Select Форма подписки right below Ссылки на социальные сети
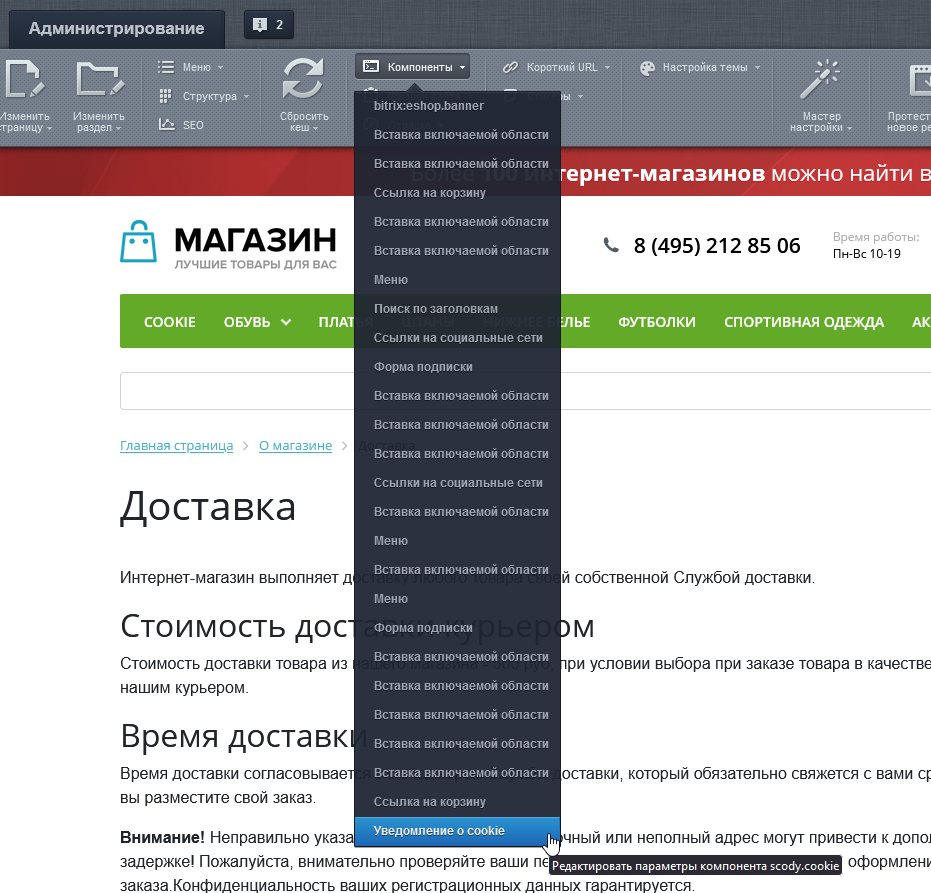Image resolution: width=931 pixels, height=893 pixels. [457, 366]
